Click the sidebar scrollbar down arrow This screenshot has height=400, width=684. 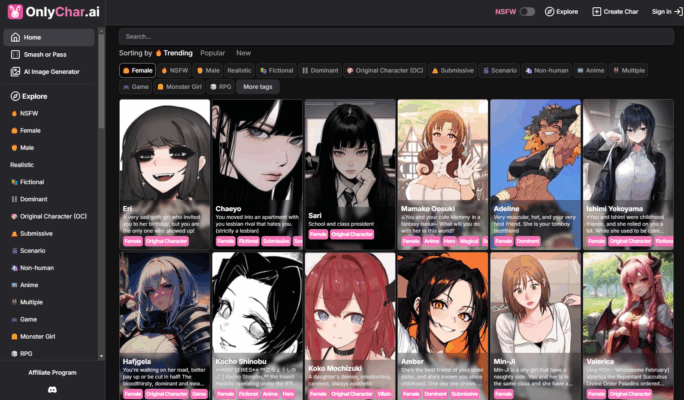(101, 395)
